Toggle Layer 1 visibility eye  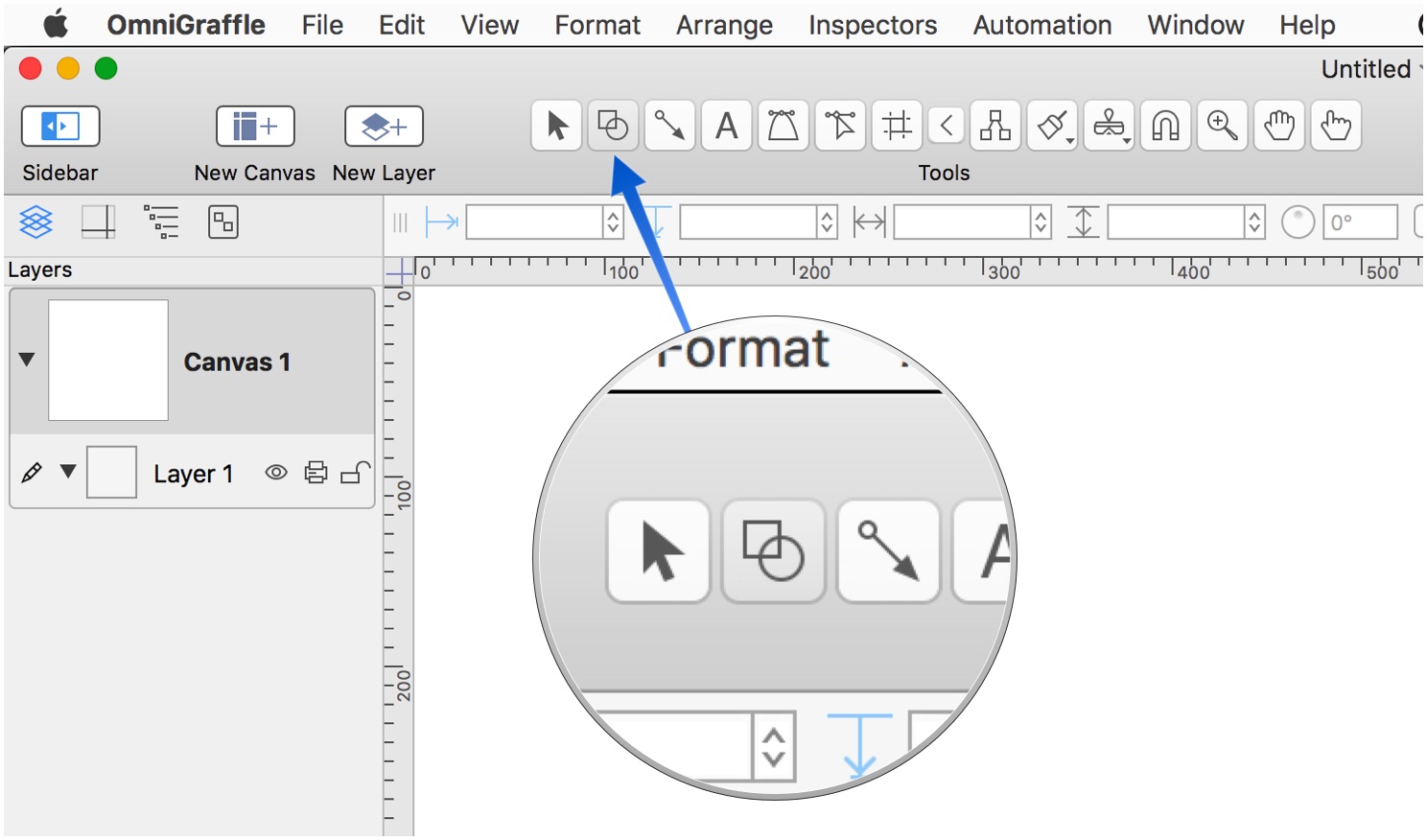(x=276, y=473)
